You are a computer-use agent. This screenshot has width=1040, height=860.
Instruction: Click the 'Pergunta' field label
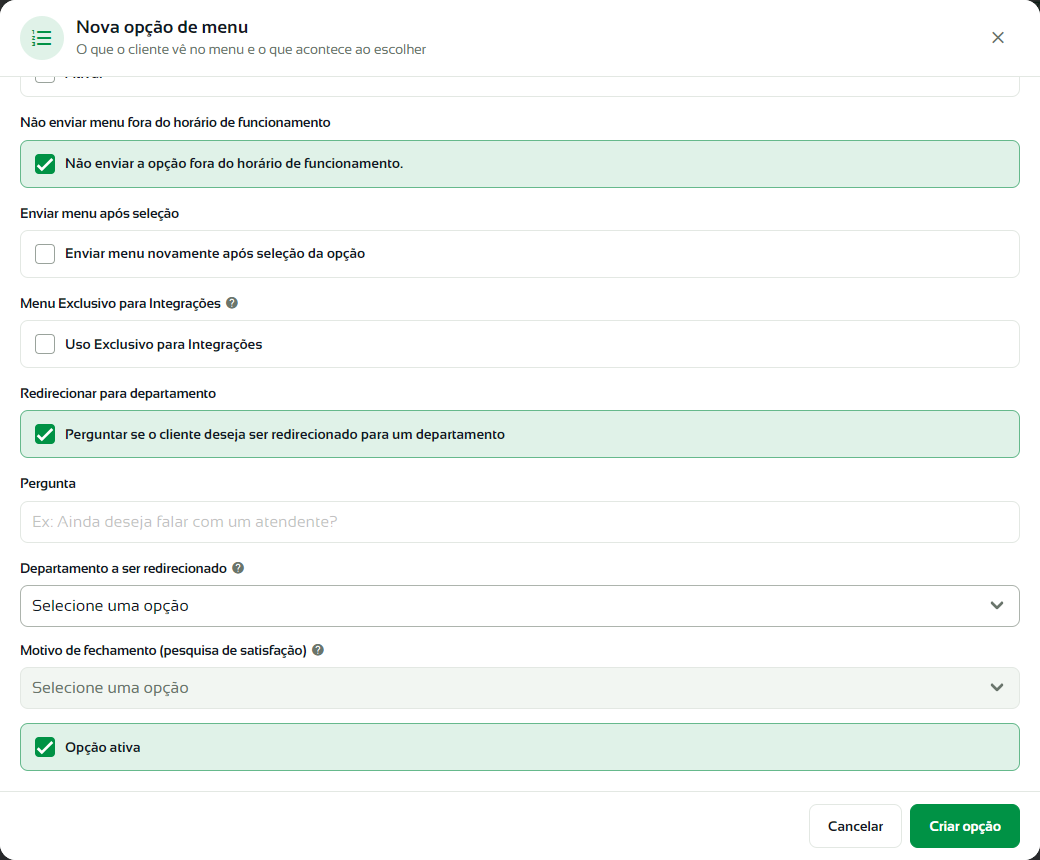click(48, 483)
